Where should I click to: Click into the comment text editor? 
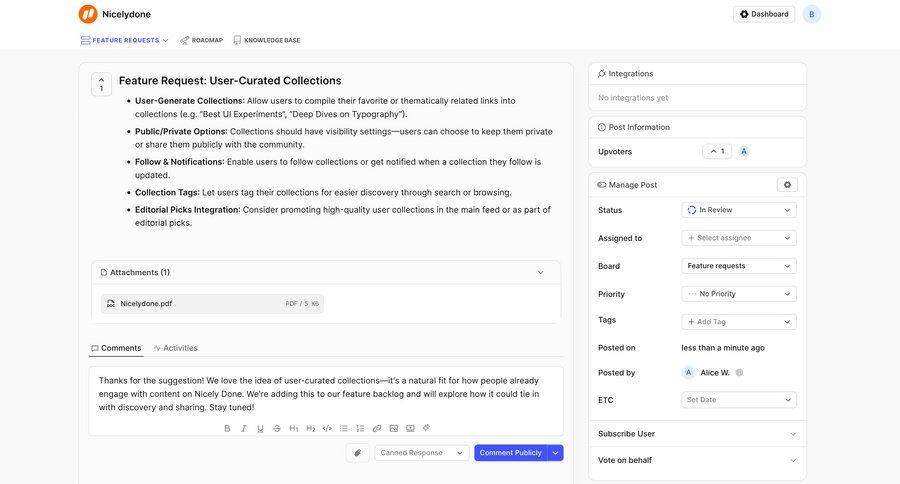(x=325, y=394)
